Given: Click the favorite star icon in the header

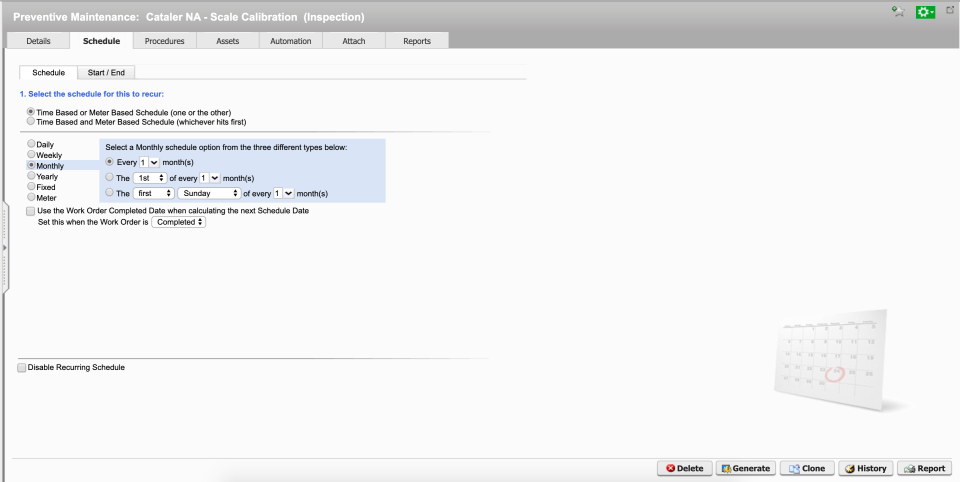Looking at the screenshot, I should pos(898,12).
